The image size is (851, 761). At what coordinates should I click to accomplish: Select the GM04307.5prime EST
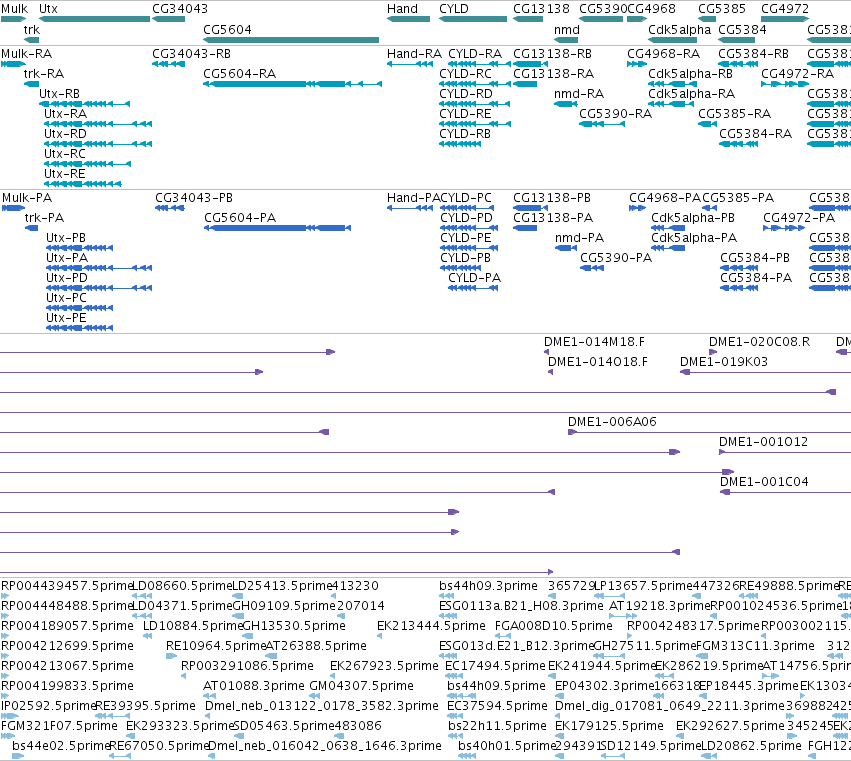(315, 696)
